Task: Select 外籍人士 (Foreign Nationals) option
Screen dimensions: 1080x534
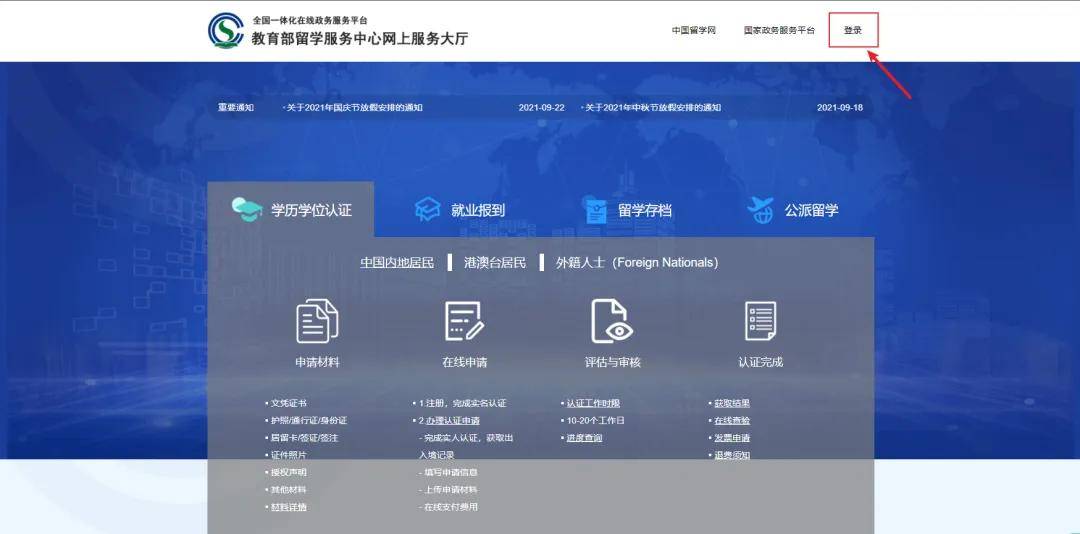Action: [x=637, y=263]
